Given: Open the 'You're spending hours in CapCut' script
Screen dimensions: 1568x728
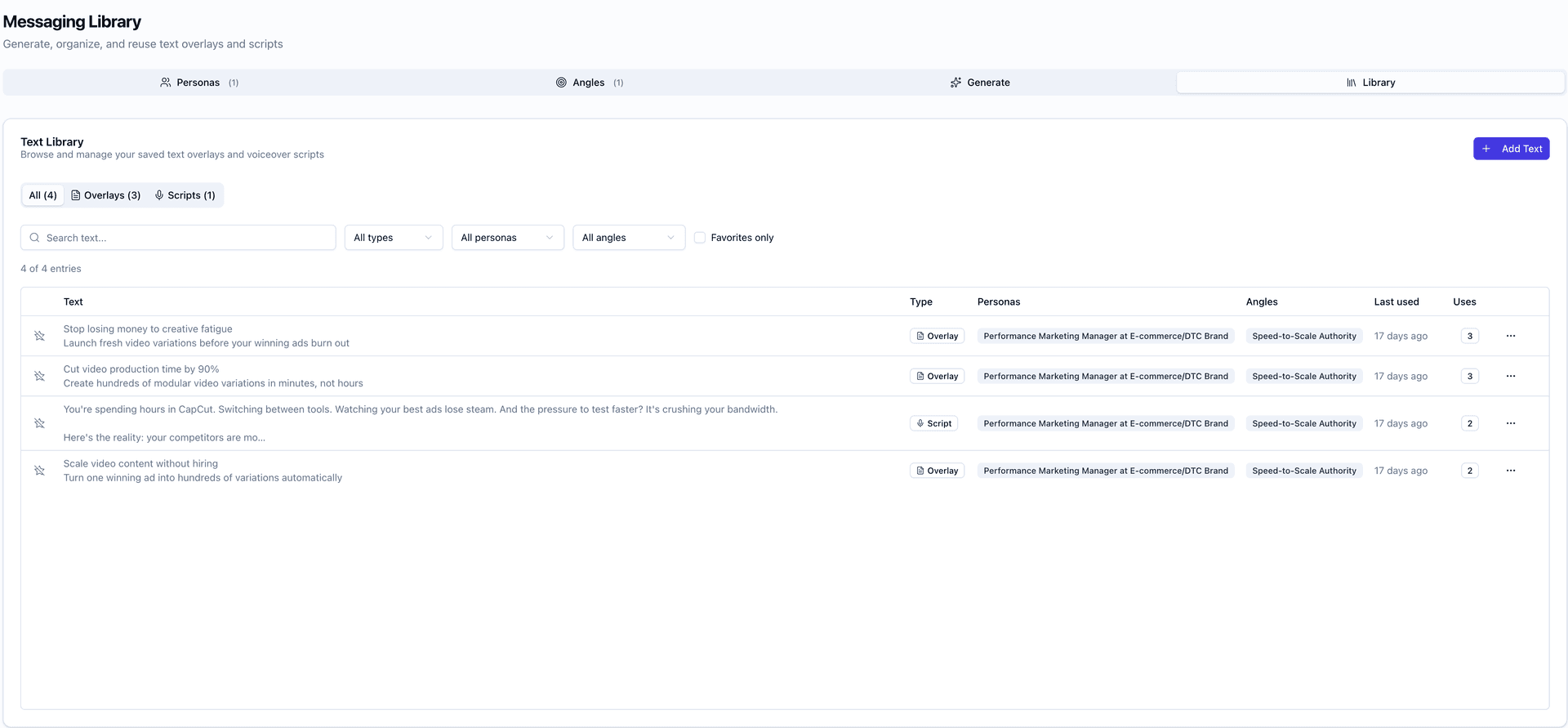Looking at the screenshot, I should [421, 423].
